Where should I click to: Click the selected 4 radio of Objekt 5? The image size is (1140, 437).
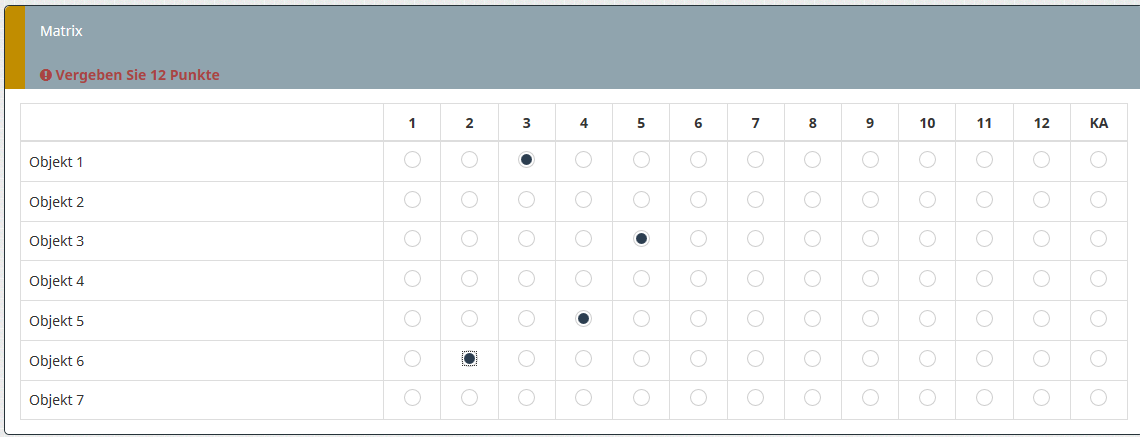coord(584,318)
